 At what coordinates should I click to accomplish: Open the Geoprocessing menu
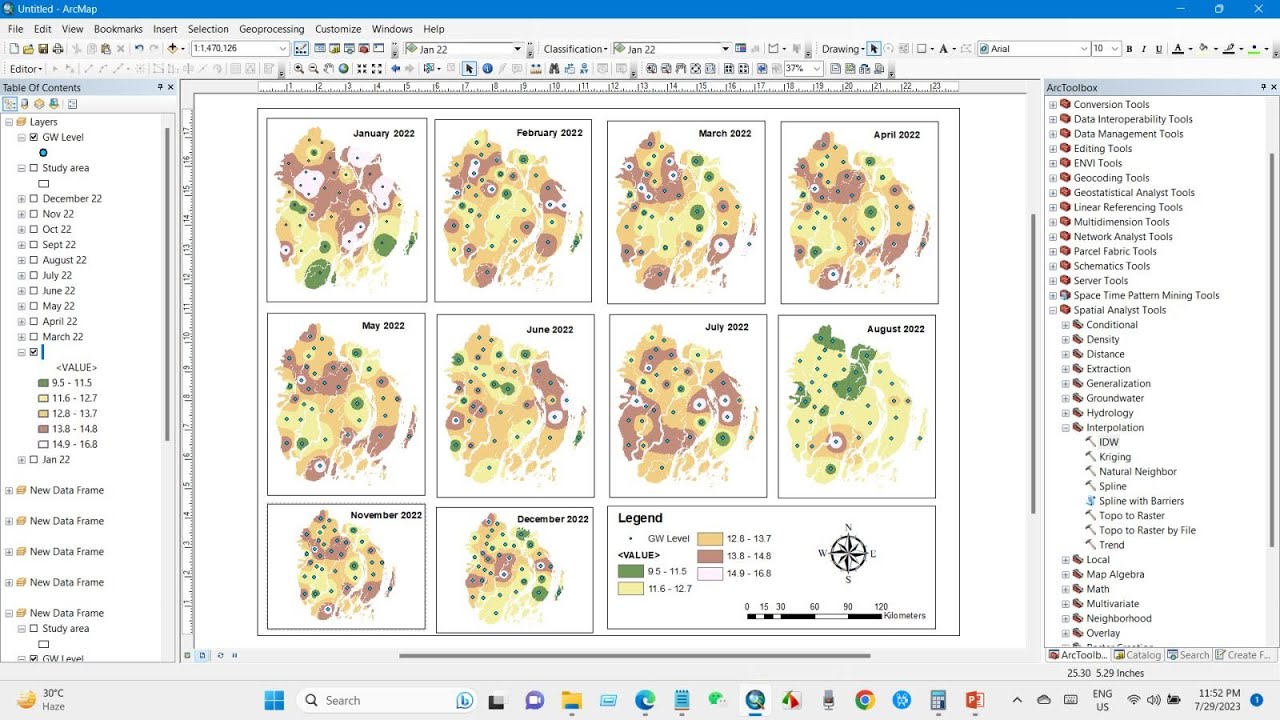tap(272, 29)
